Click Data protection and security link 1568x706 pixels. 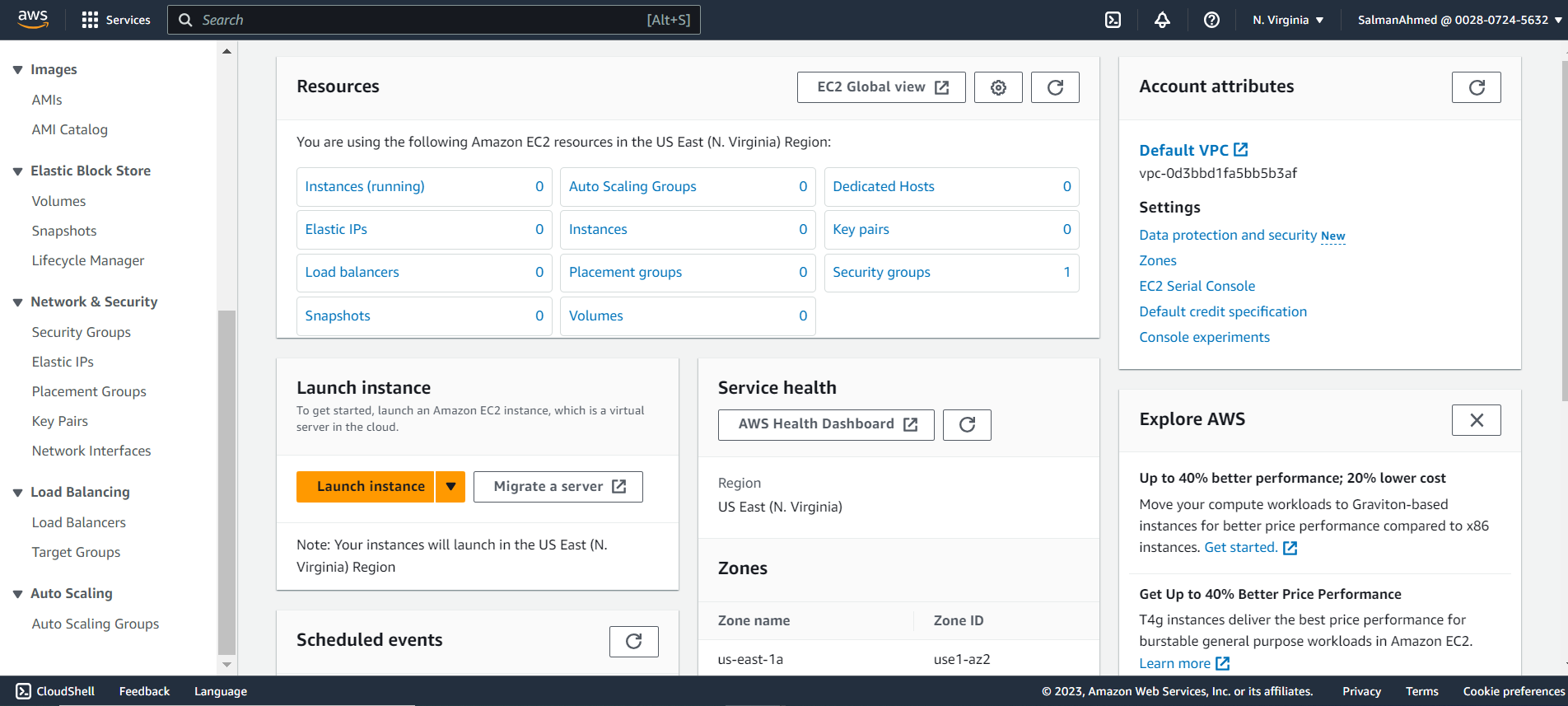tap(1228, 235)
